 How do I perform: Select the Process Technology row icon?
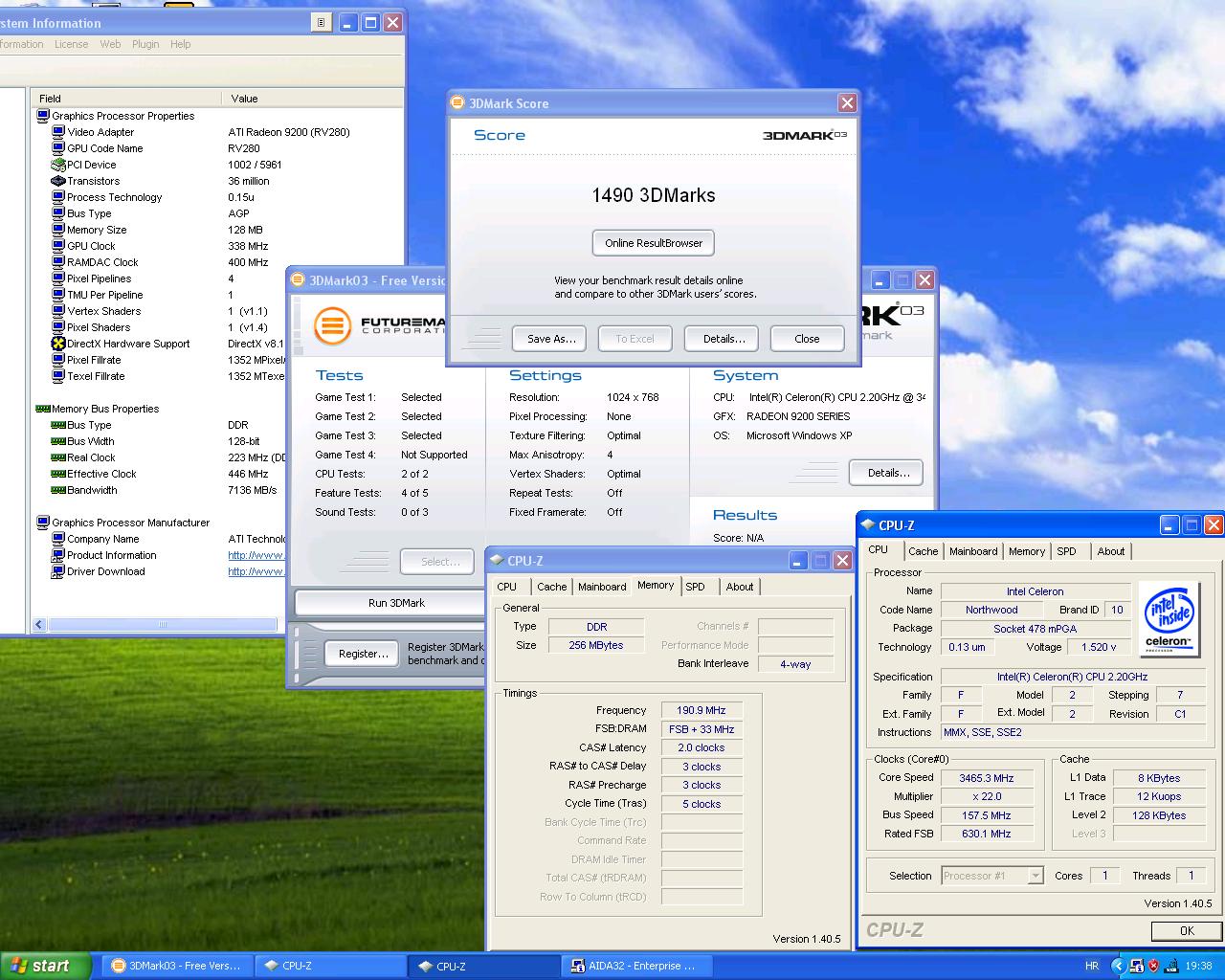click(x=58, y=197)
